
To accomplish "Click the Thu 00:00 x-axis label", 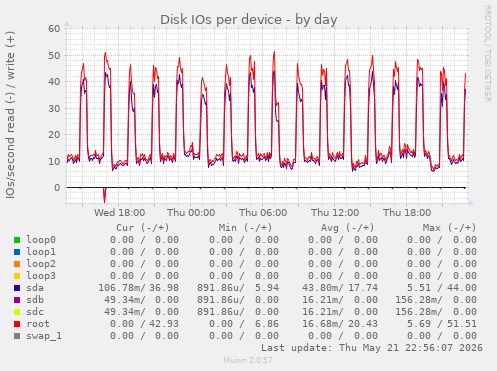I will pos(191,213).
